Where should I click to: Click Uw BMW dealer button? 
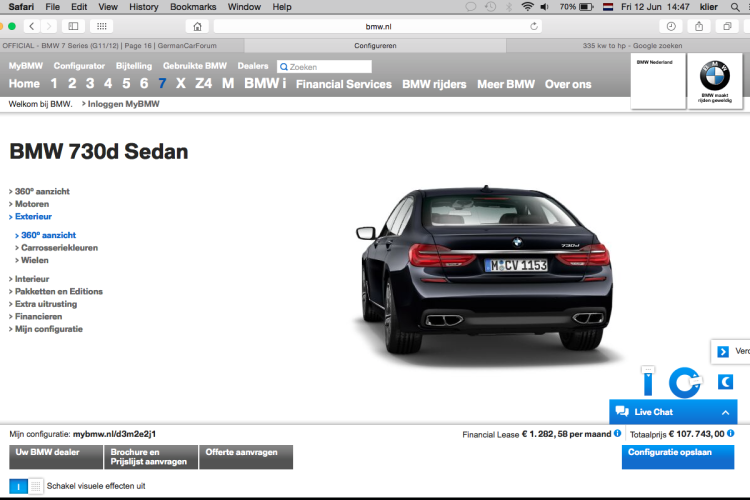tap(55, 457)
